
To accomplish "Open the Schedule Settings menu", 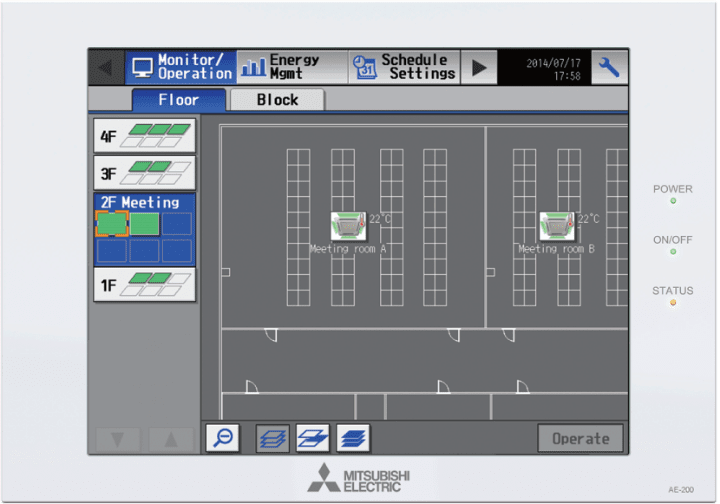I will click(x=404, y=67).
